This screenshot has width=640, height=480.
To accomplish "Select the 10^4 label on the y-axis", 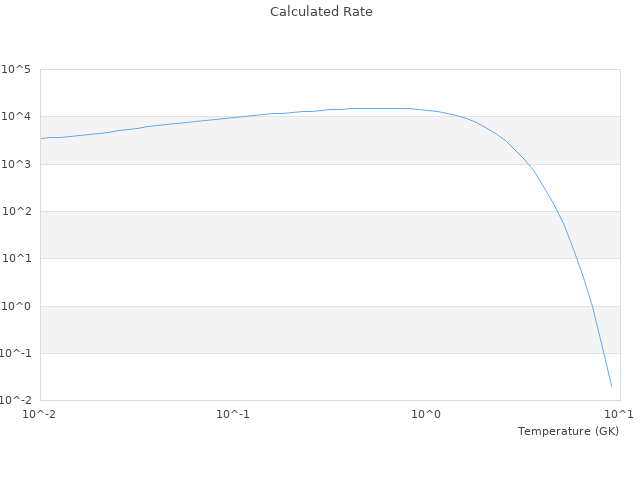I will click(x=16, y=117).
